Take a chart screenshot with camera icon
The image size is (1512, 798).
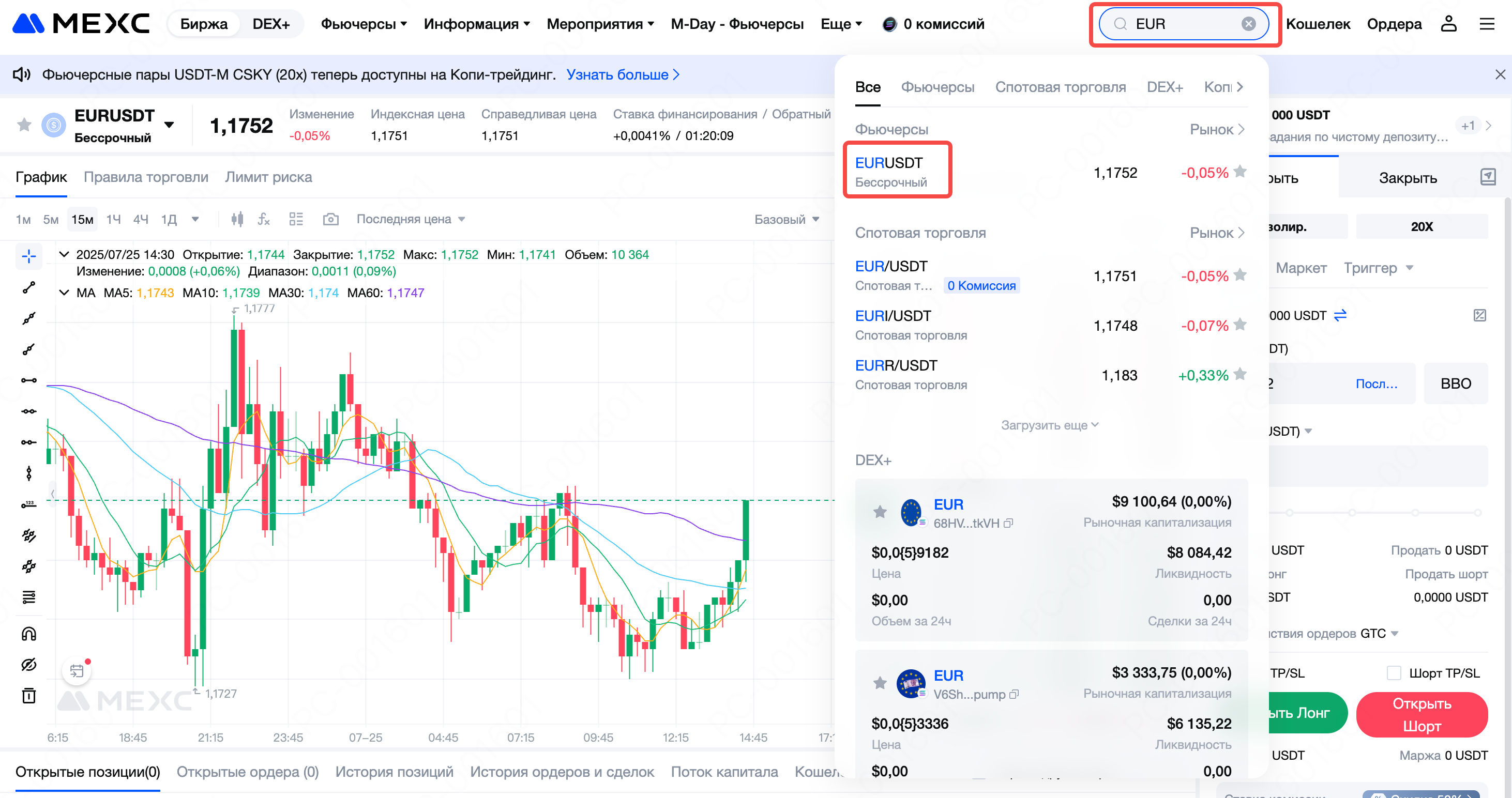[x=330, y=219]
